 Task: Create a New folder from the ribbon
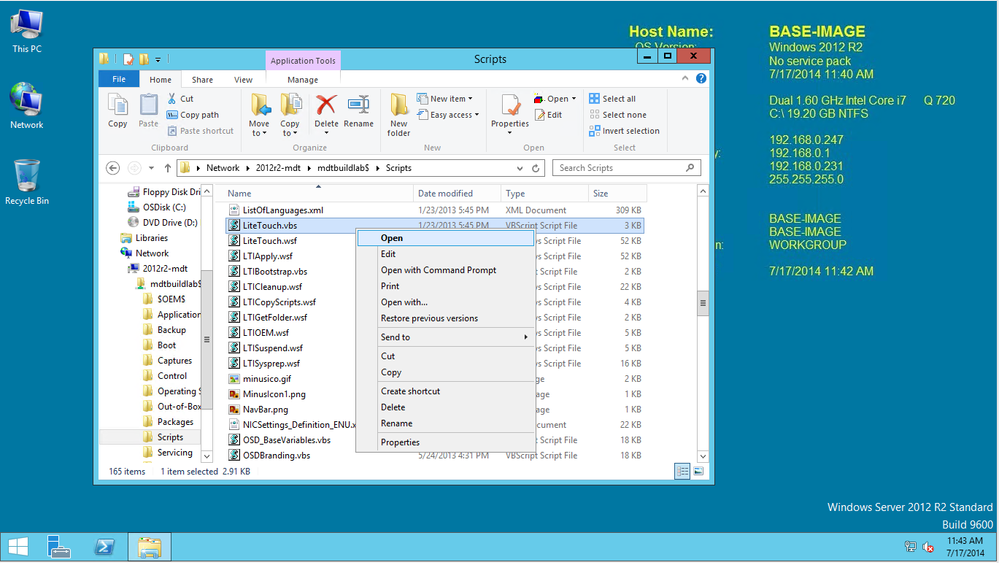click(399, 115)
